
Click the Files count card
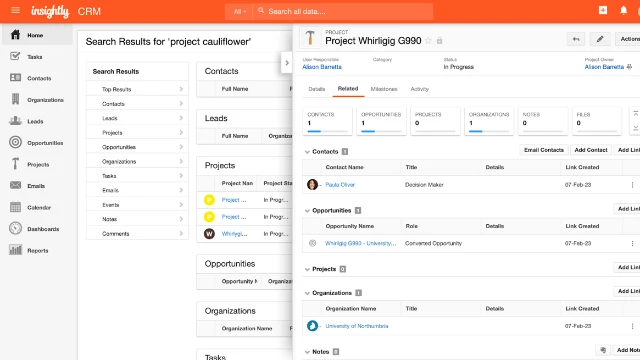[x=596, y=121]
